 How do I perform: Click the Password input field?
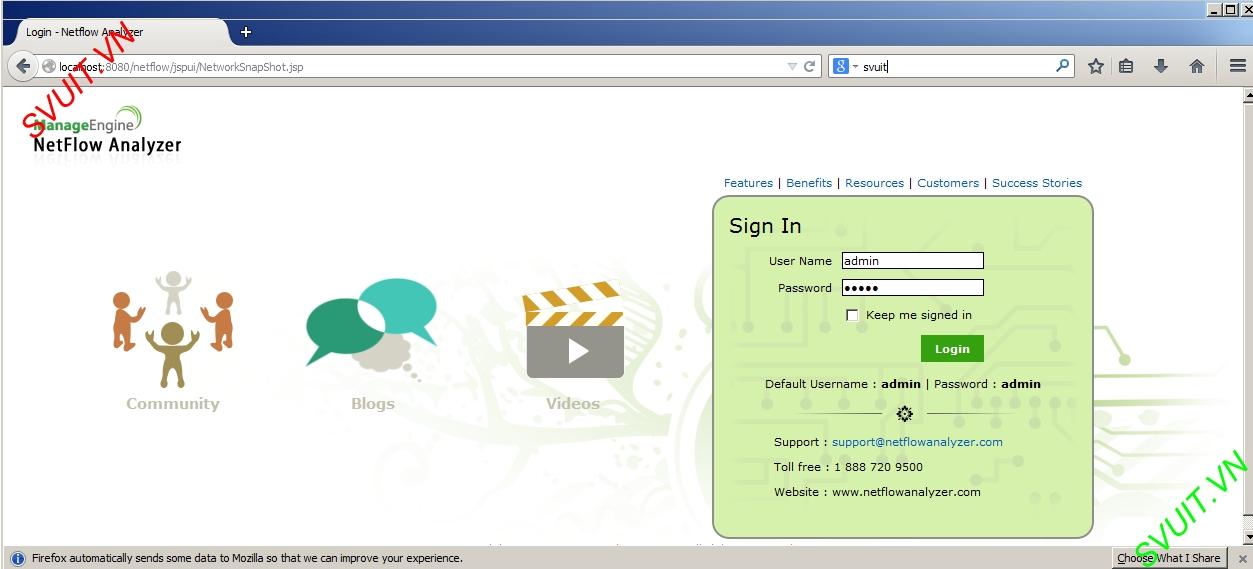(912, 288)
